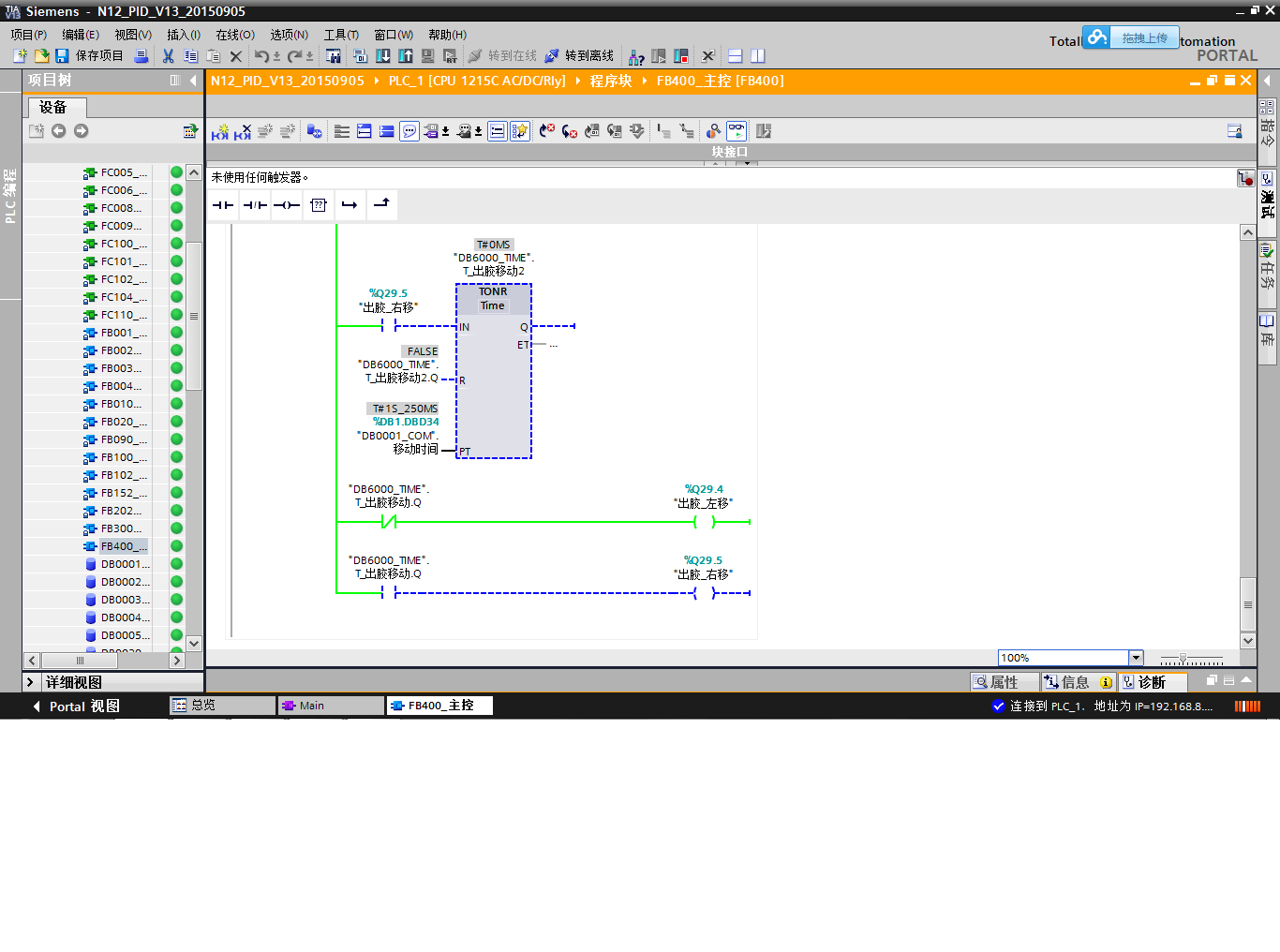Insert a normally open contact
The height and width of the screenshot is (952, 1280).
point(223,205)
